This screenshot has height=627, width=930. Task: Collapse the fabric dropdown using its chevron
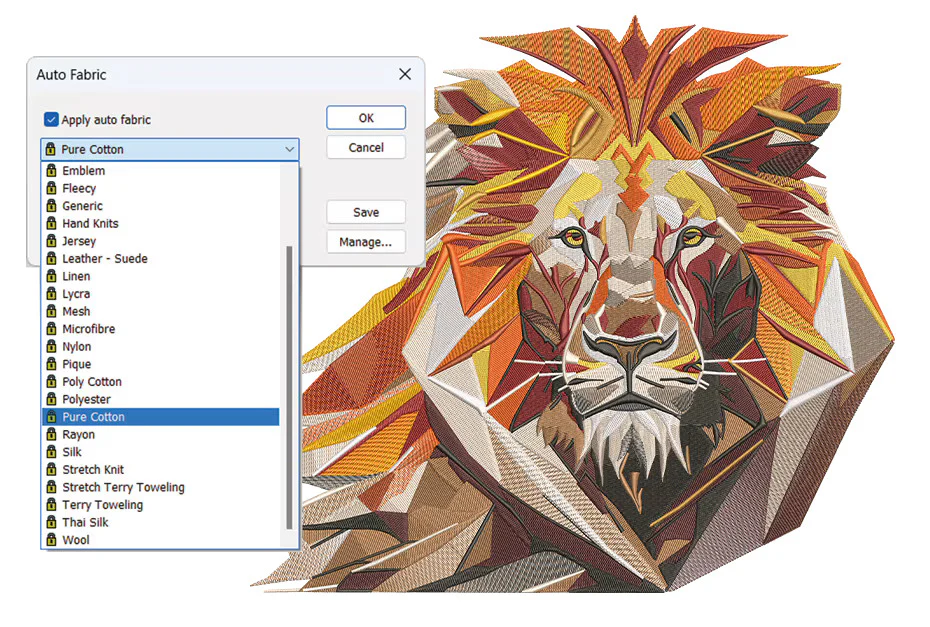(289, 149)
